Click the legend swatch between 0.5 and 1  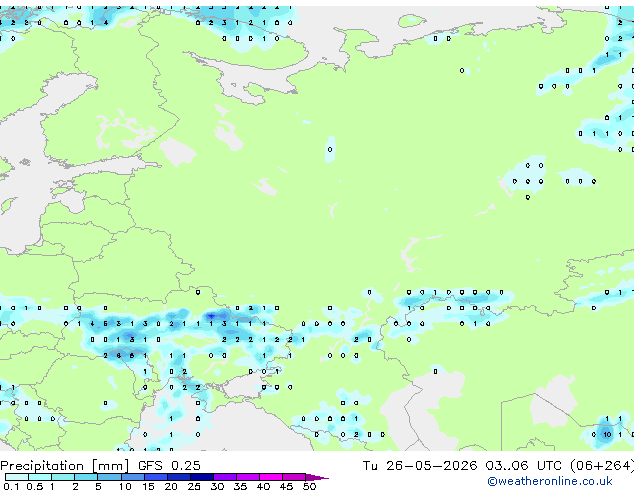[x=40, y=477]
